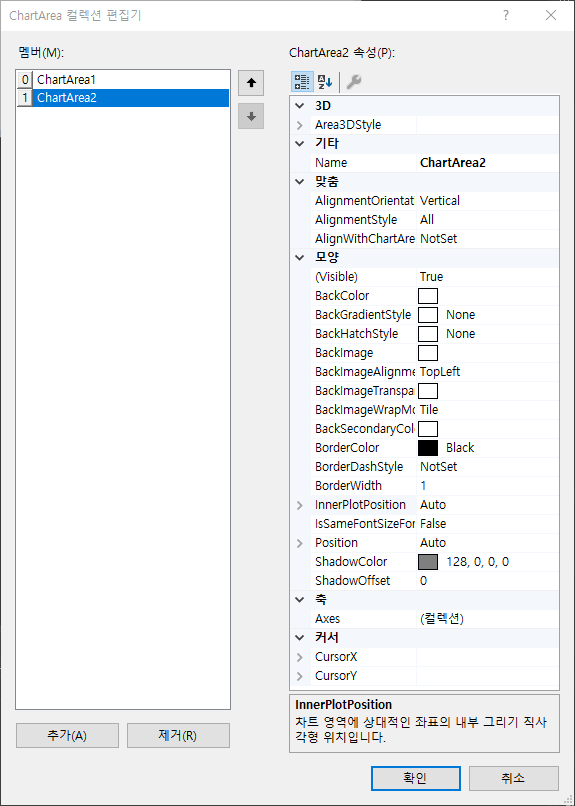Click the Position value Auto

click(433, 543)
